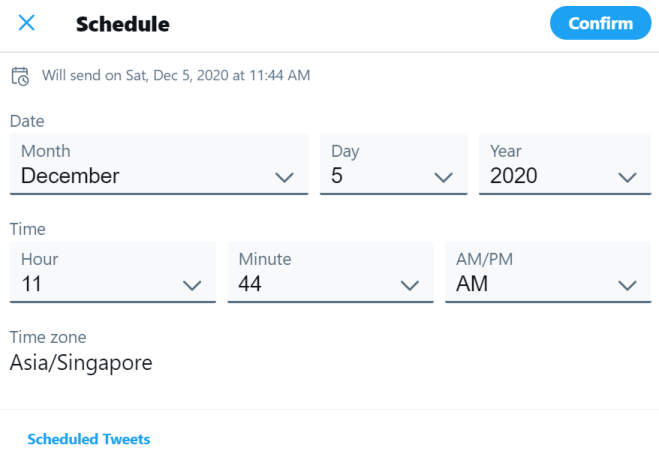The width and height of the screenshot is (659, 460).
Task: Close the Schedule dialog with the X icon
Action: 26,23
